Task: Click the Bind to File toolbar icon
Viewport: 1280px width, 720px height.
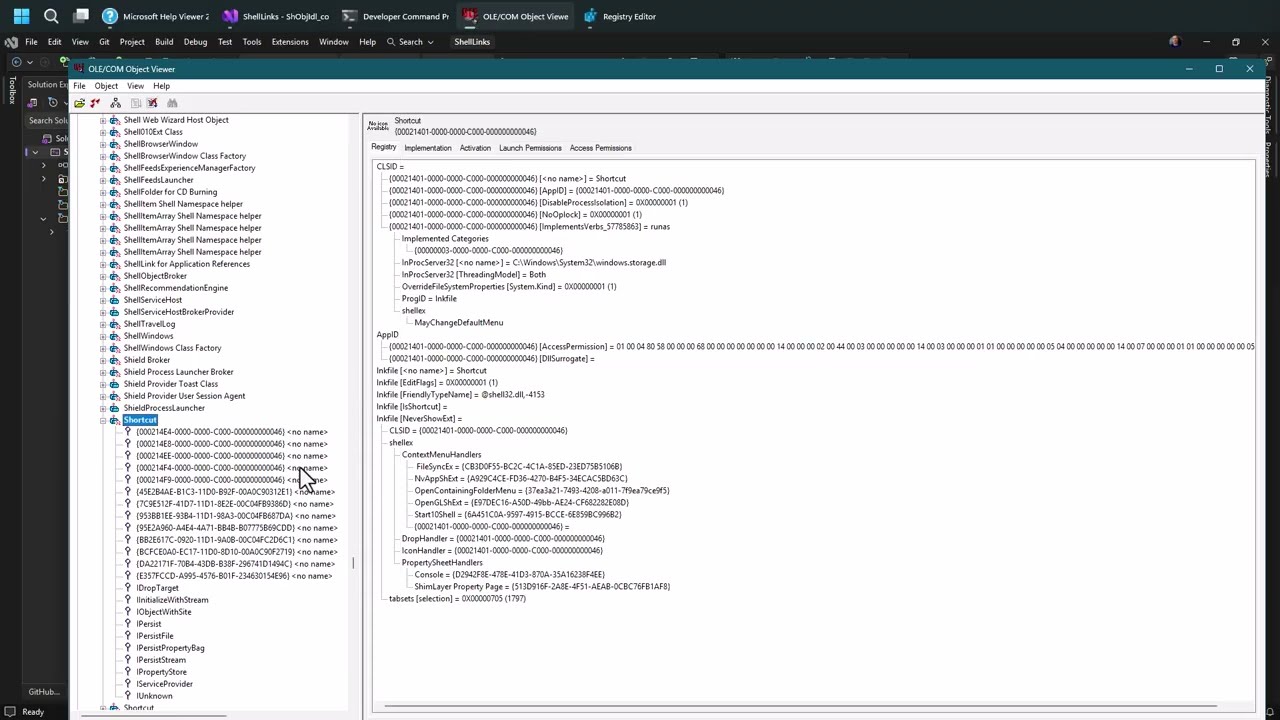Action: point(79,103)
